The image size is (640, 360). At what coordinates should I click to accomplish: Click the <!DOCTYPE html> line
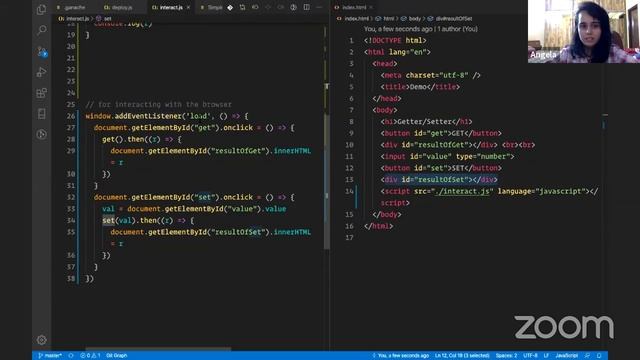pyautogui.click(x=395, y=40)
